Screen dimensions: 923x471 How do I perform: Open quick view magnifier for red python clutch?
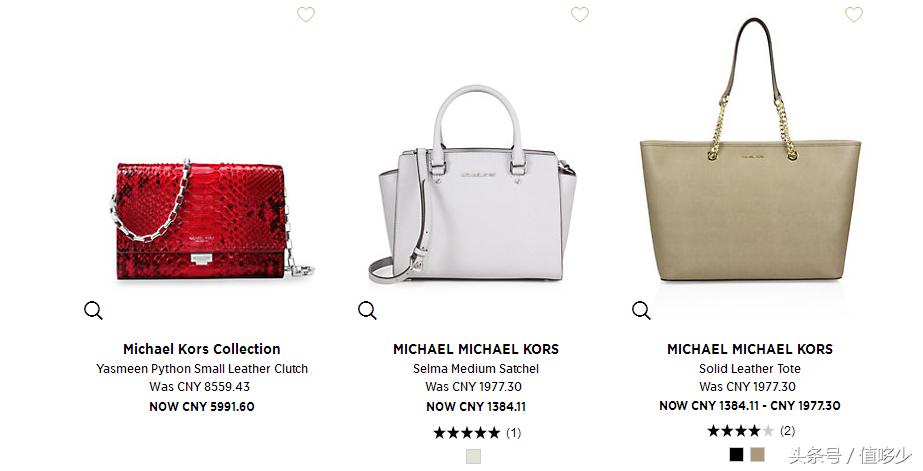pos(93,310)
